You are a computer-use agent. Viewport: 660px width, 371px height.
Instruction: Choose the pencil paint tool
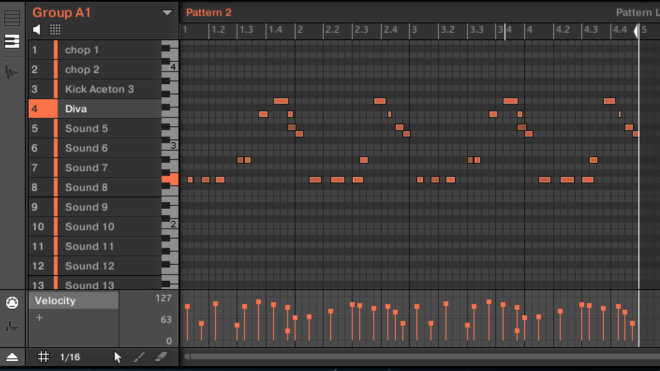[x=139, y=357]
